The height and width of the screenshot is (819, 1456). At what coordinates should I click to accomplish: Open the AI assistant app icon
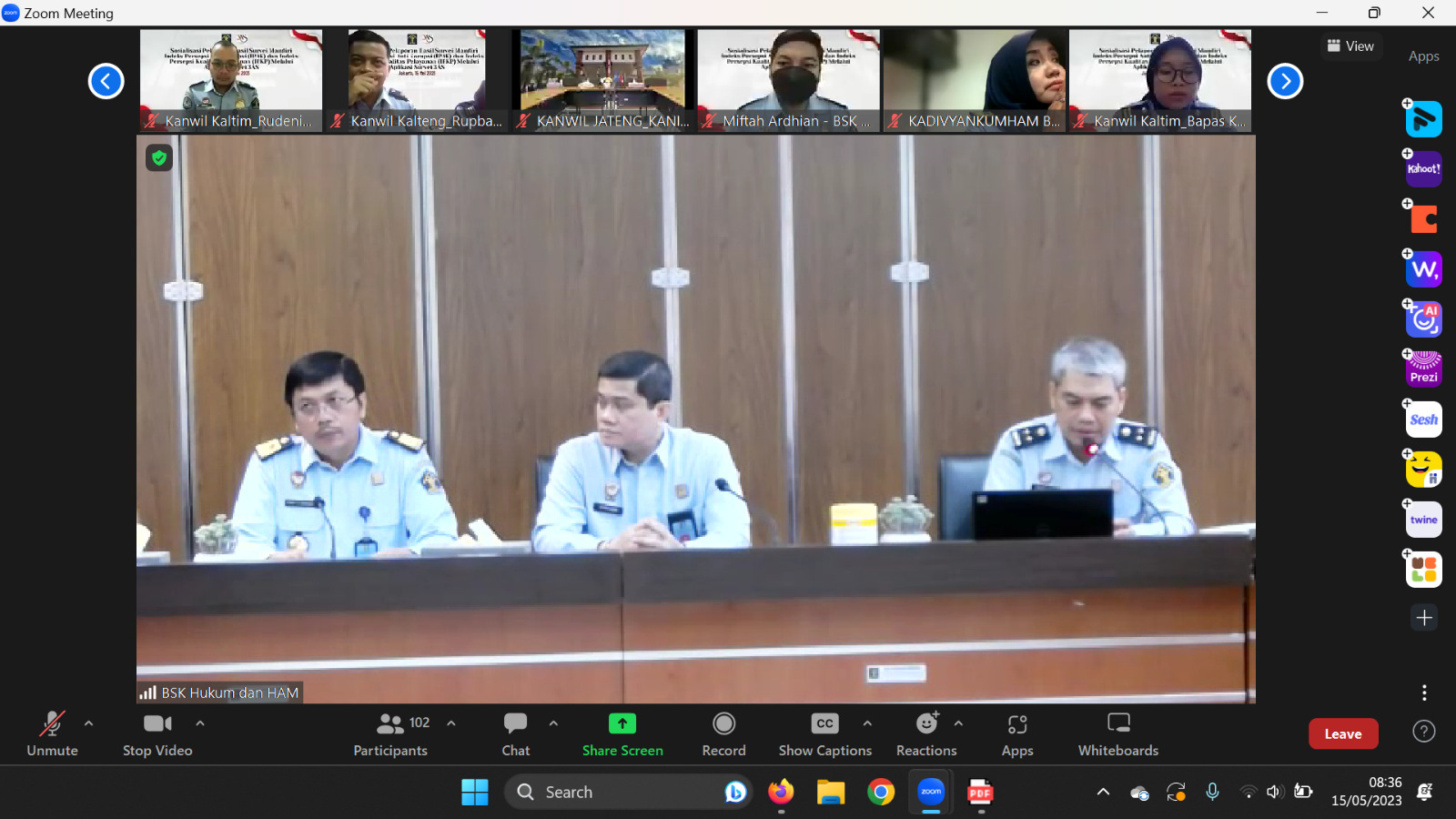pyautogui.click(x=1424, y=319)
